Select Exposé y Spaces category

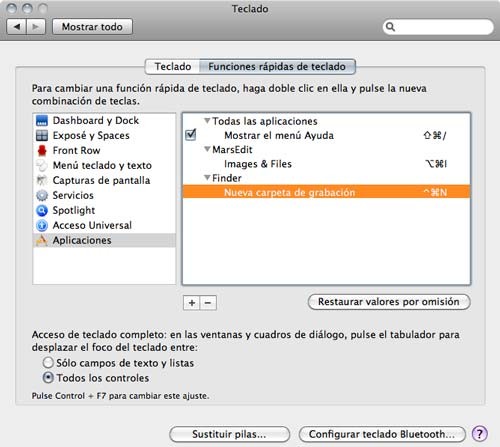coord(104,135)
